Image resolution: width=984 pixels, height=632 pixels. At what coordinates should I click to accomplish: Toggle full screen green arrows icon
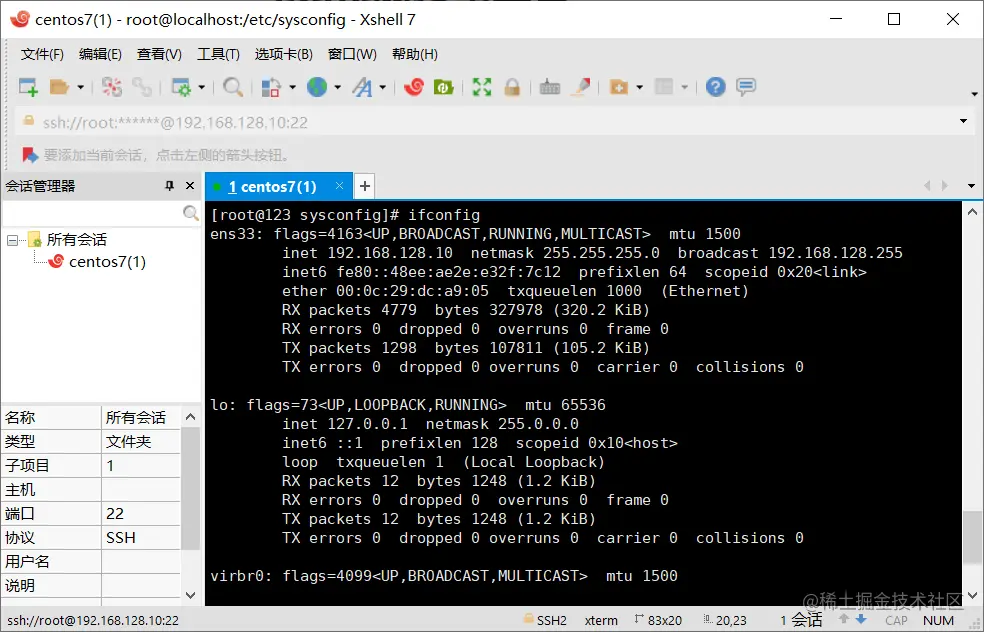[482, 87]
